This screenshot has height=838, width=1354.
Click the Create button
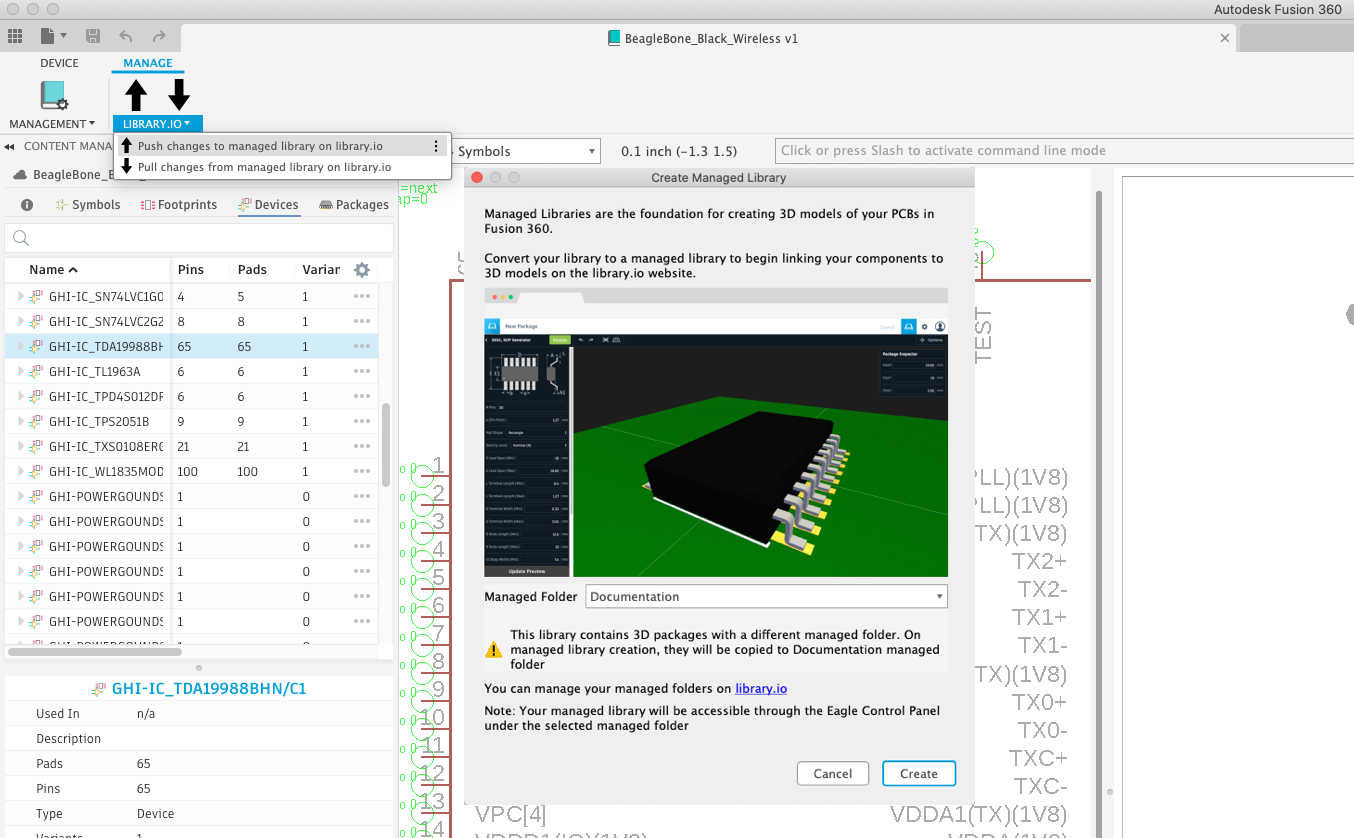pos(919,774)
